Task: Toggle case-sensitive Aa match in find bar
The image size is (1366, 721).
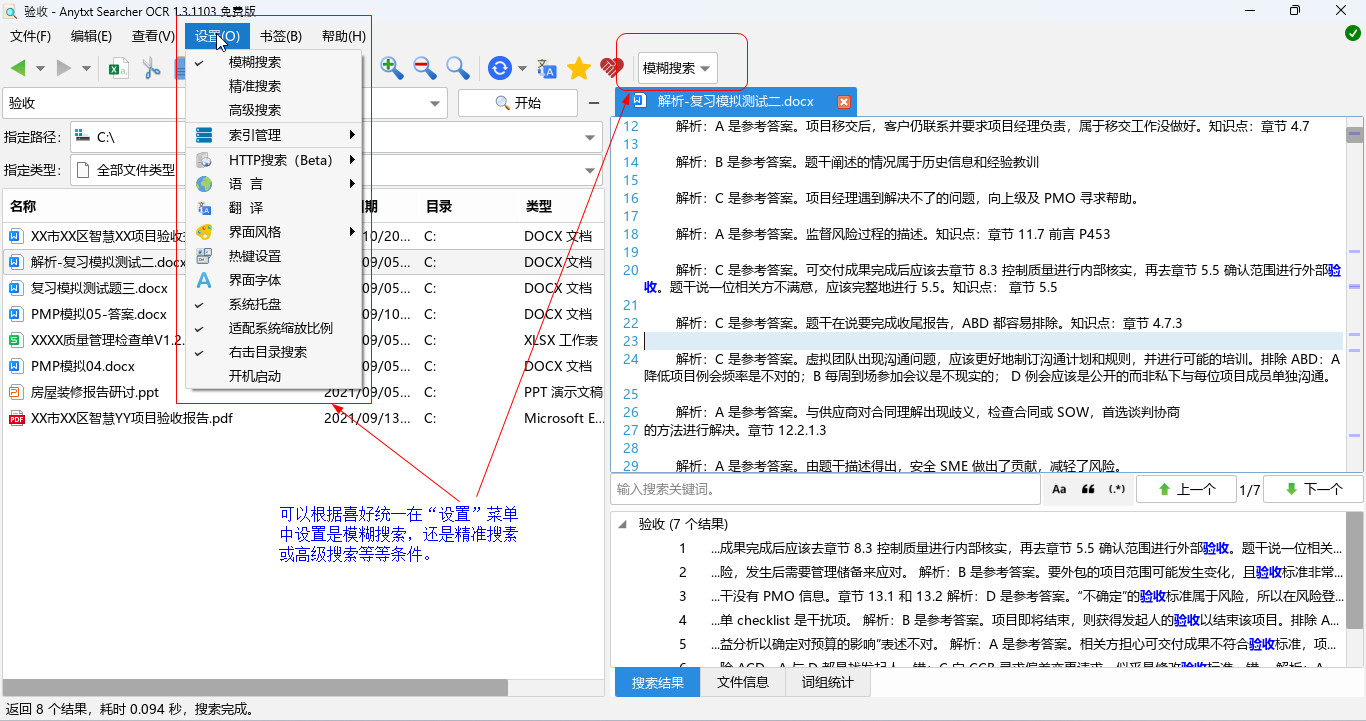Action: click(1060, 489)
